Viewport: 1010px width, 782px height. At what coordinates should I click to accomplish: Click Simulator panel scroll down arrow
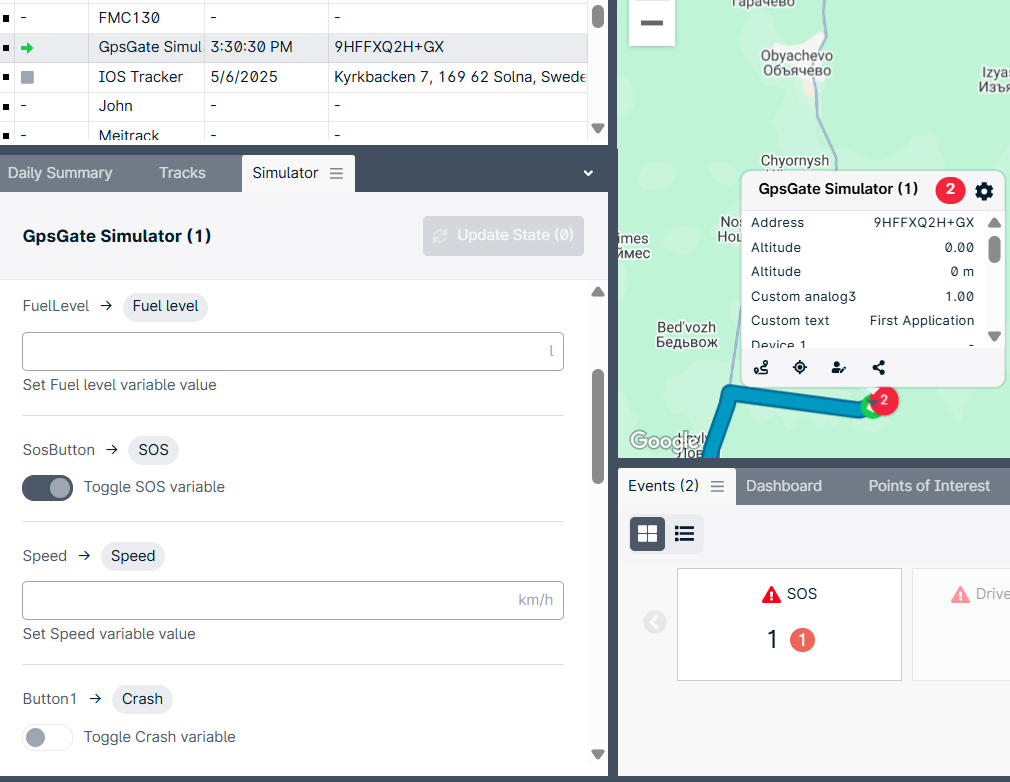(x=598, y=754)
